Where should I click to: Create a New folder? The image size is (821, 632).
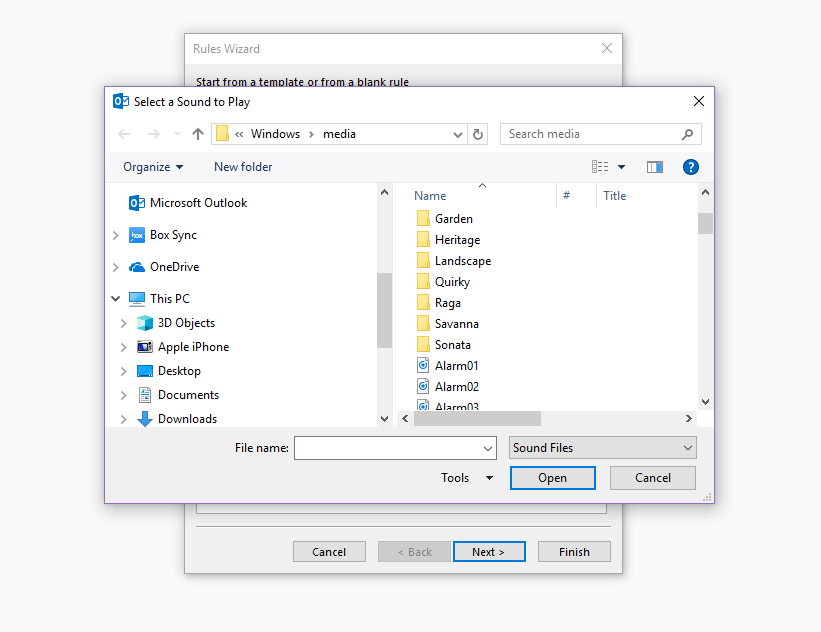[243, 167]
